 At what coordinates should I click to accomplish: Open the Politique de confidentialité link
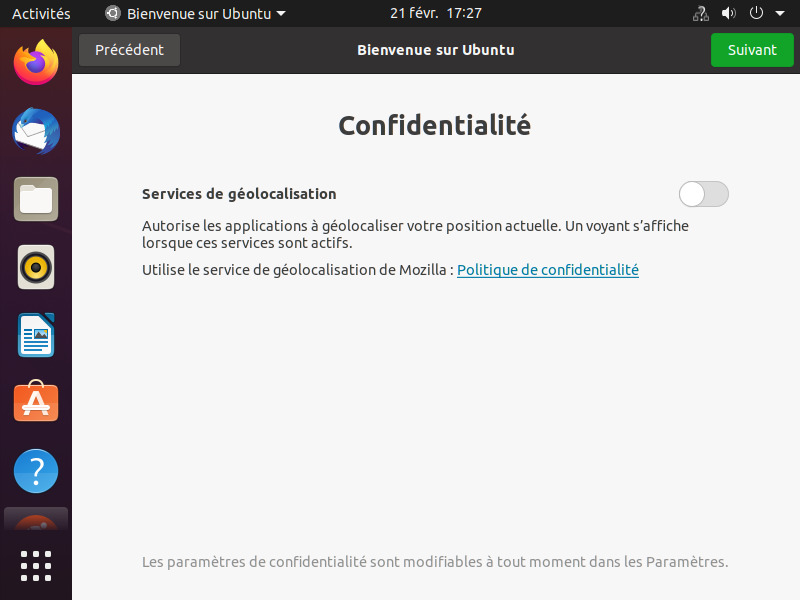pos(547,270)
